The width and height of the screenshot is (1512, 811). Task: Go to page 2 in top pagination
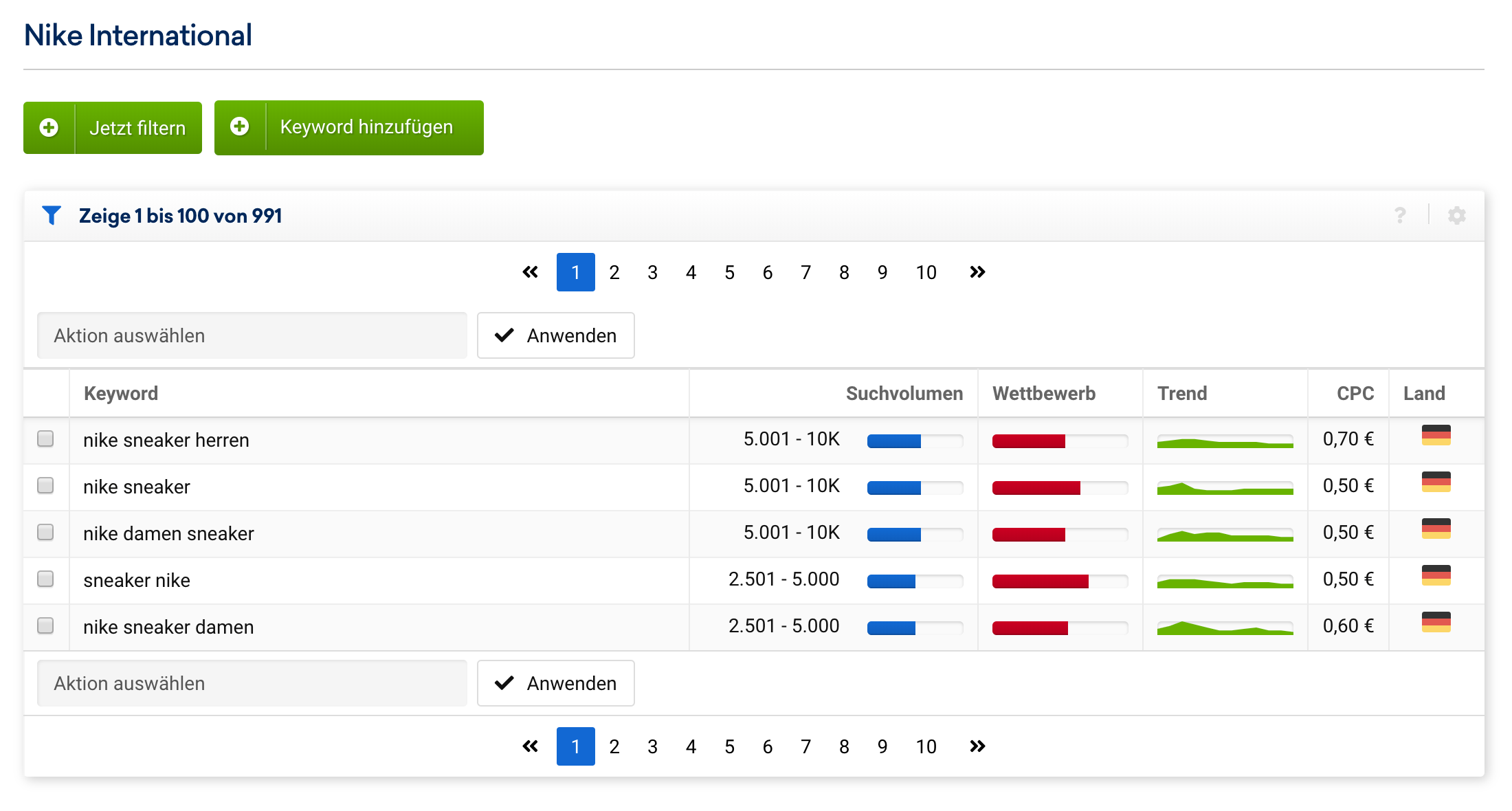point(614,272)
